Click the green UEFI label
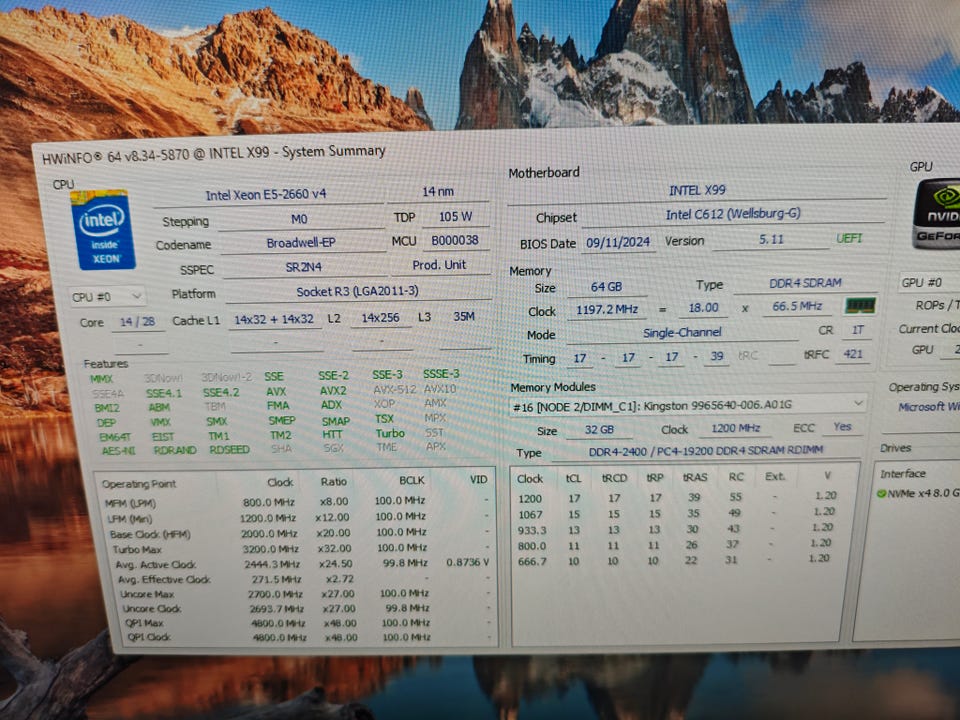This screenshot has height=720, width=960. [x=849, y=238]
